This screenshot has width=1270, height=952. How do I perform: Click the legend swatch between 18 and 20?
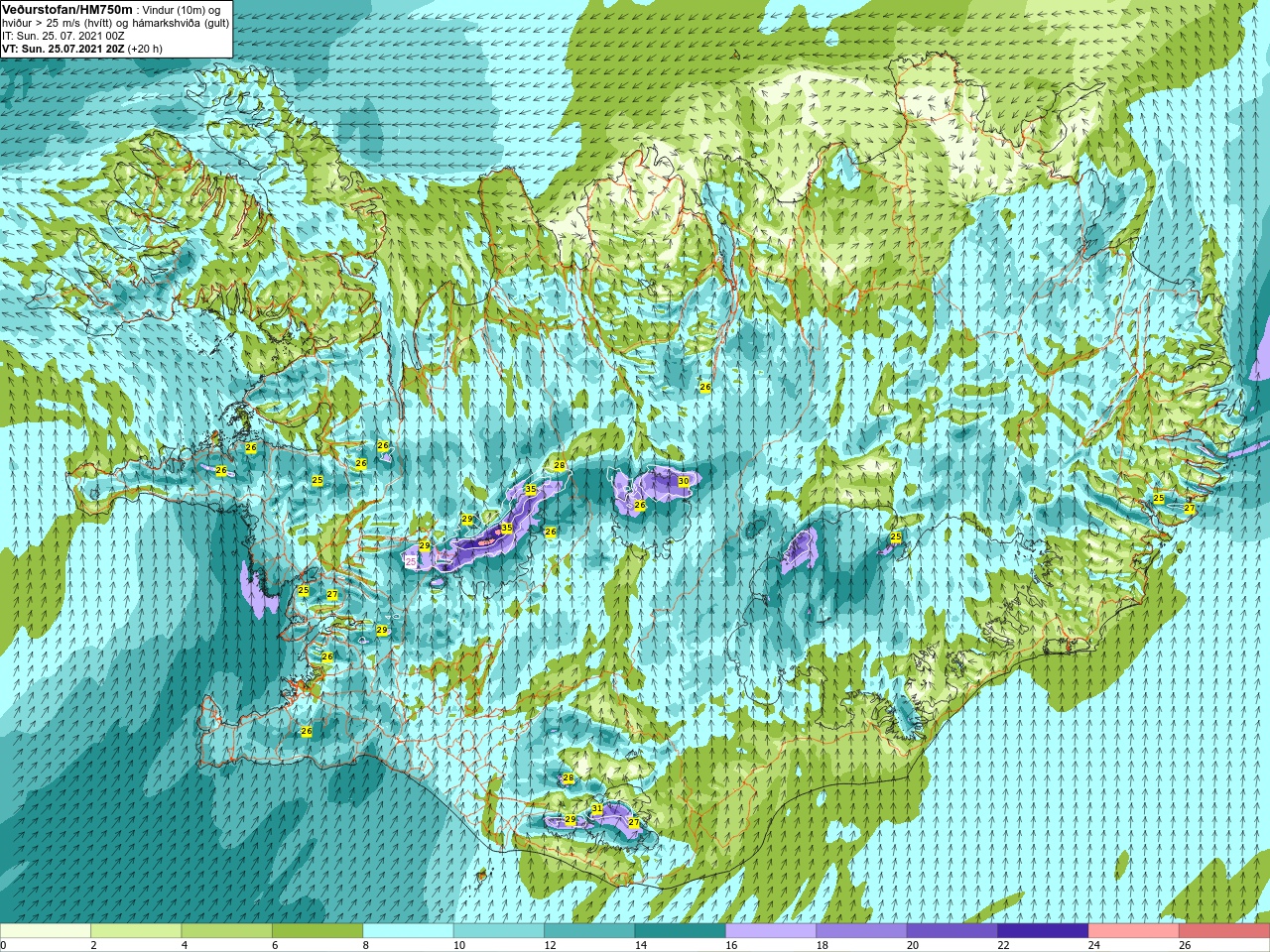tap(862, 931)
